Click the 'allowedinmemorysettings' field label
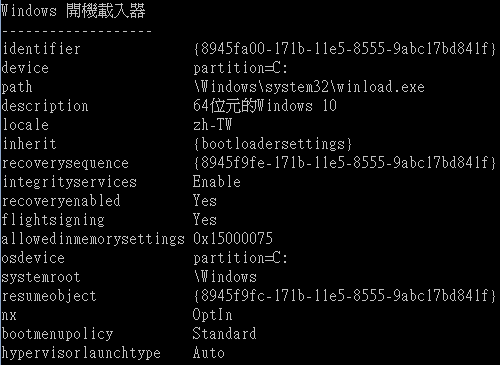The image size is (500, 365). pyautogui.click(x=93, y=239)
